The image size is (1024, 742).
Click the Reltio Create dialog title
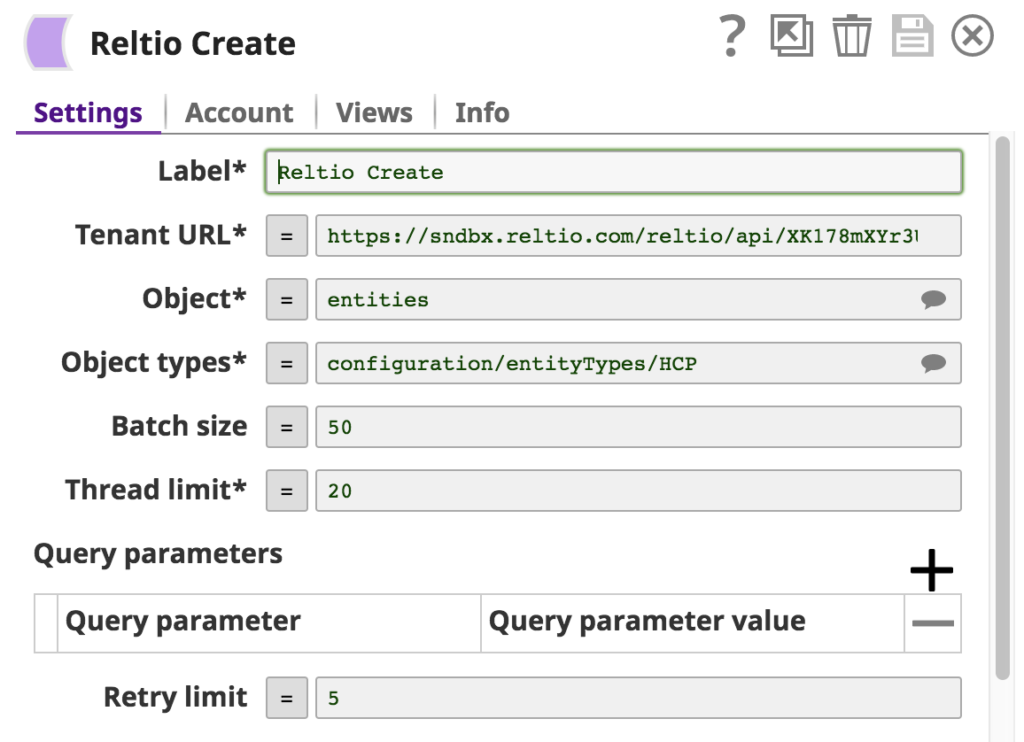193,44
